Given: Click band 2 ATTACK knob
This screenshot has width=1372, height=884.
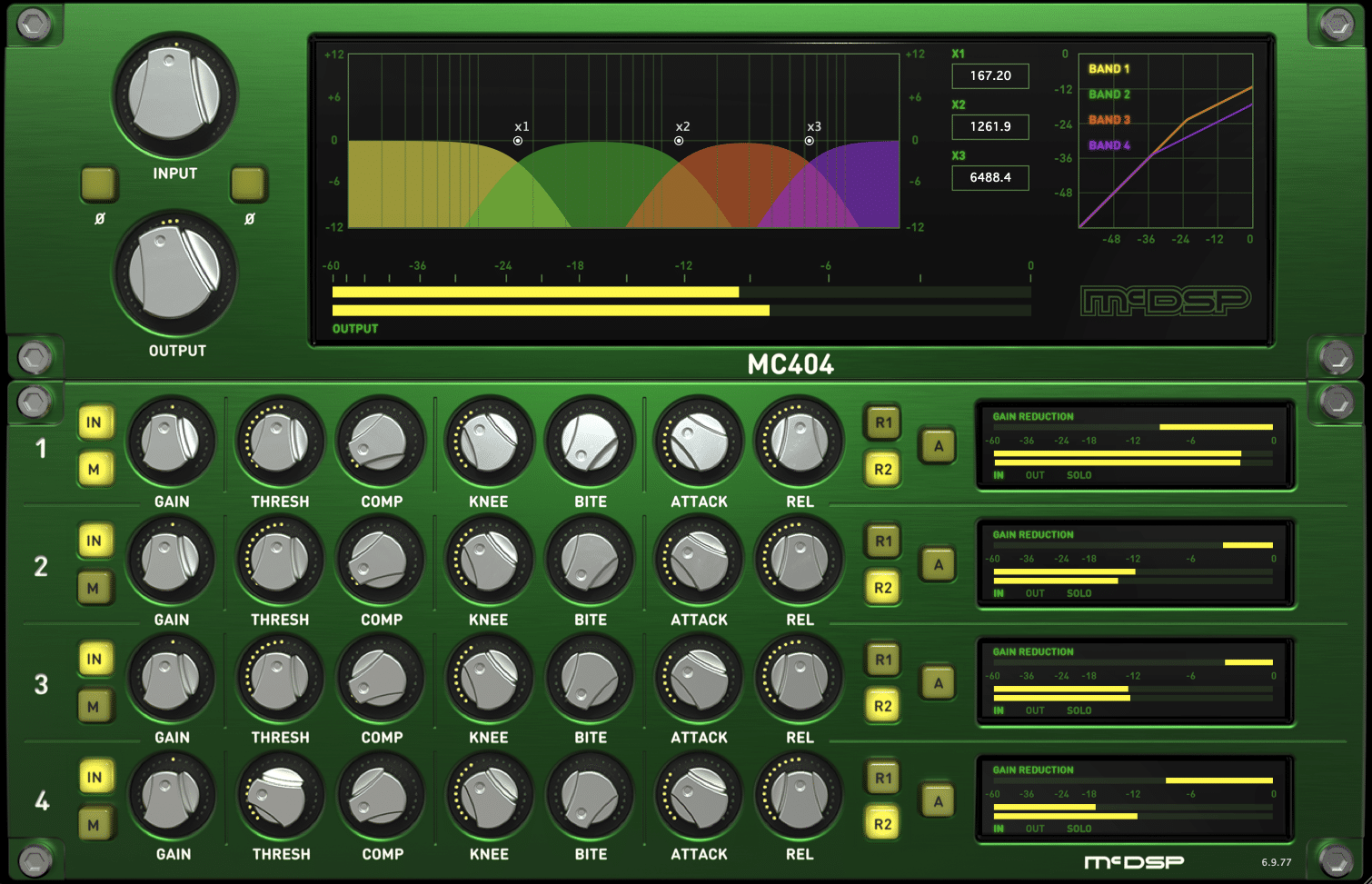Looking at the screenshot, I should coord(699,561).
